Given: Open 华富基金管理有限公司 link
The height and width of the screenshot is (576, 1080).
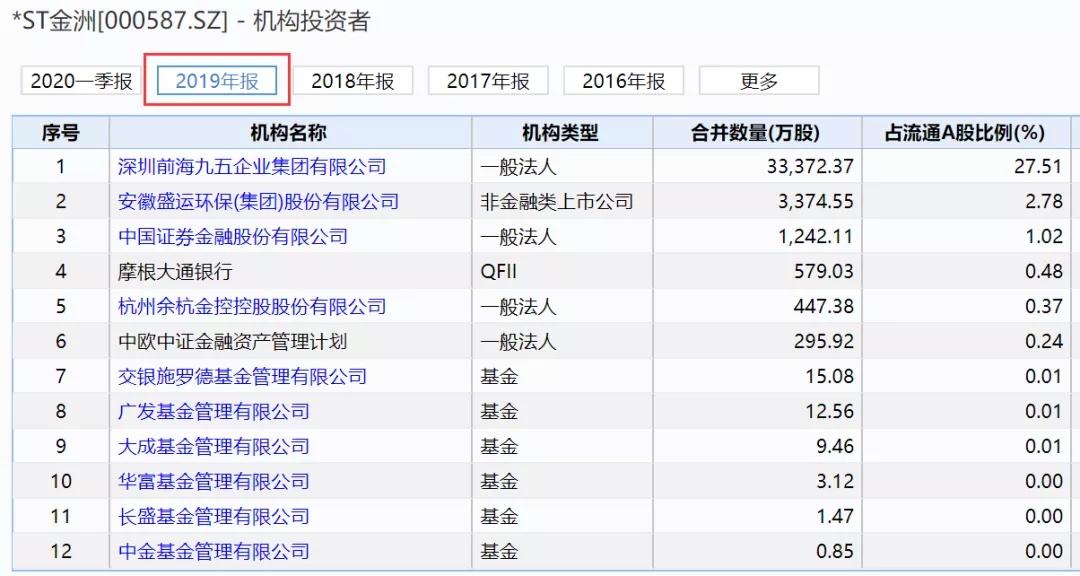Looking at the screenshot, I should coord(214,481).
